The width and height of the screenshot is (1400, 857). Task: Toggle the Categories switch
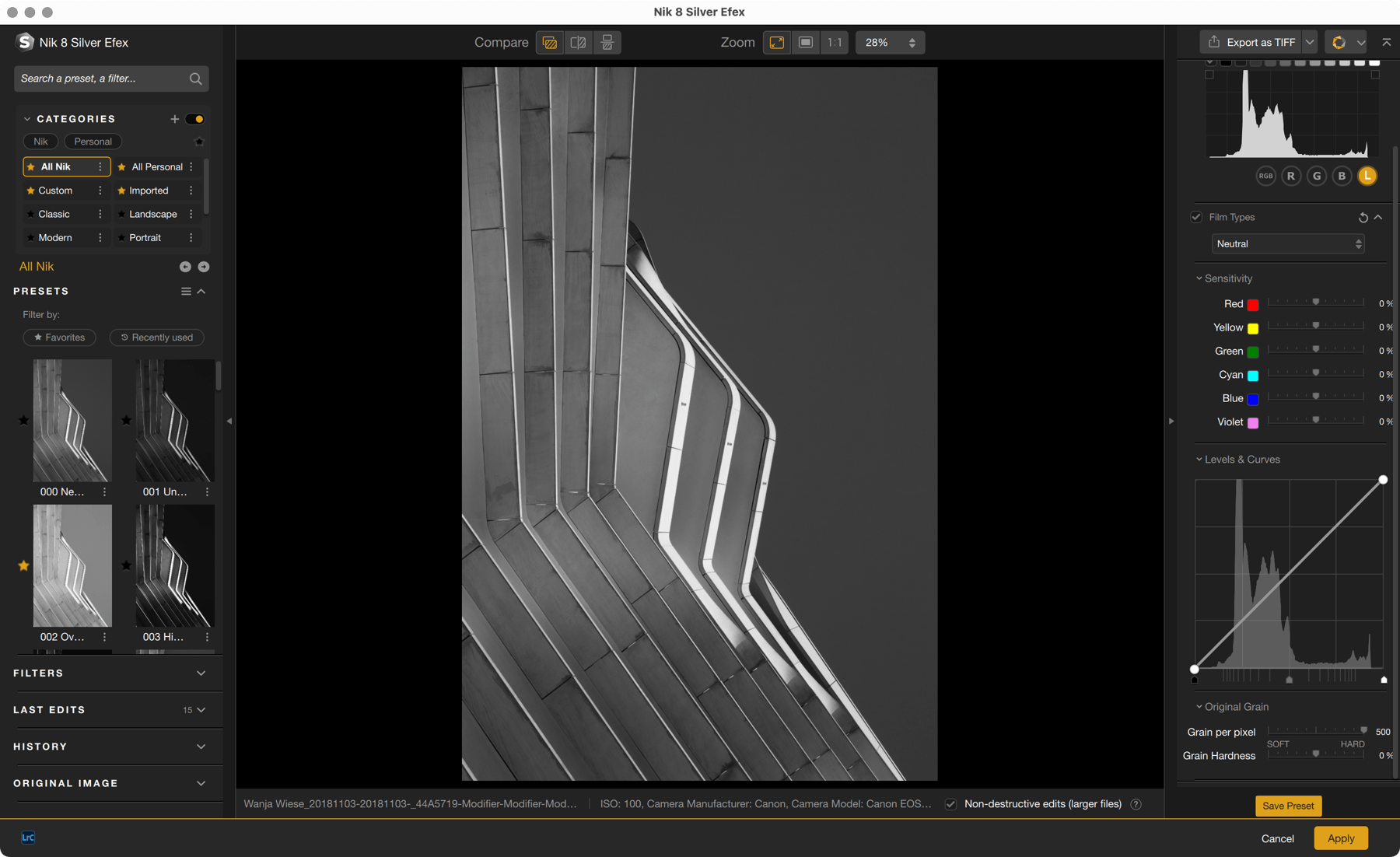click(x=195, y=119)
